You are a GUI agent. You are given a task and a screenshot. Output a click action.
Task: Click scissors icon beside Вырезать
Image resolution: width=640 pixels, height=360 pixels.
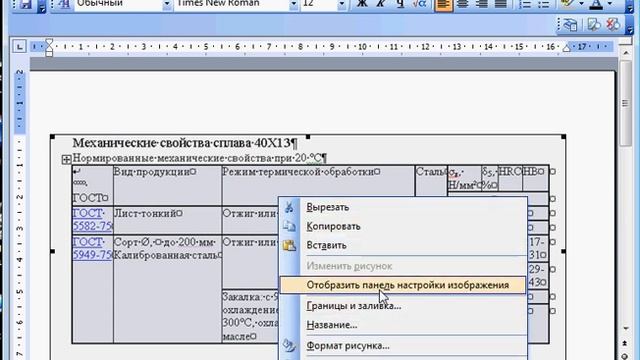(x=289, y=207)
